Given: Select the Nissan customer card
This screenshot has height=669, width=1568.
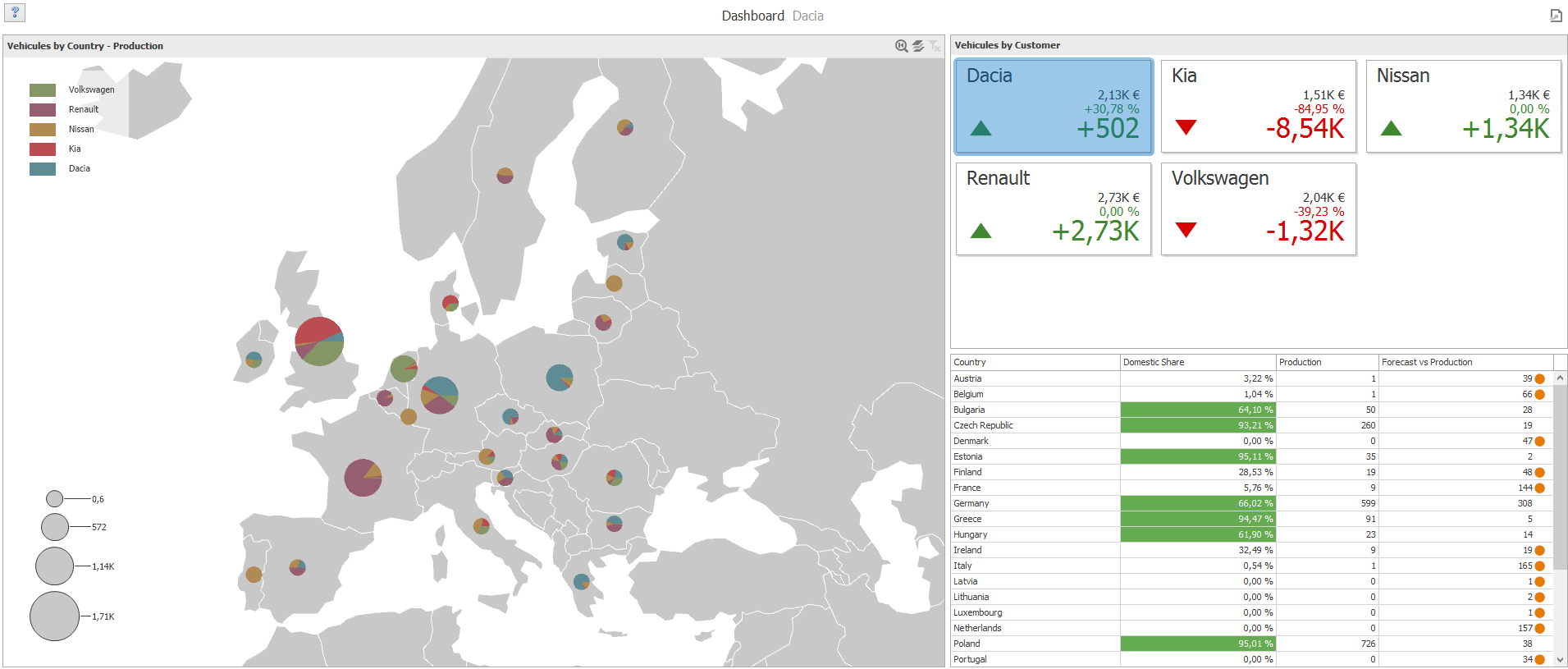Looking at the screenshot, I should (x=1464, y=107).
